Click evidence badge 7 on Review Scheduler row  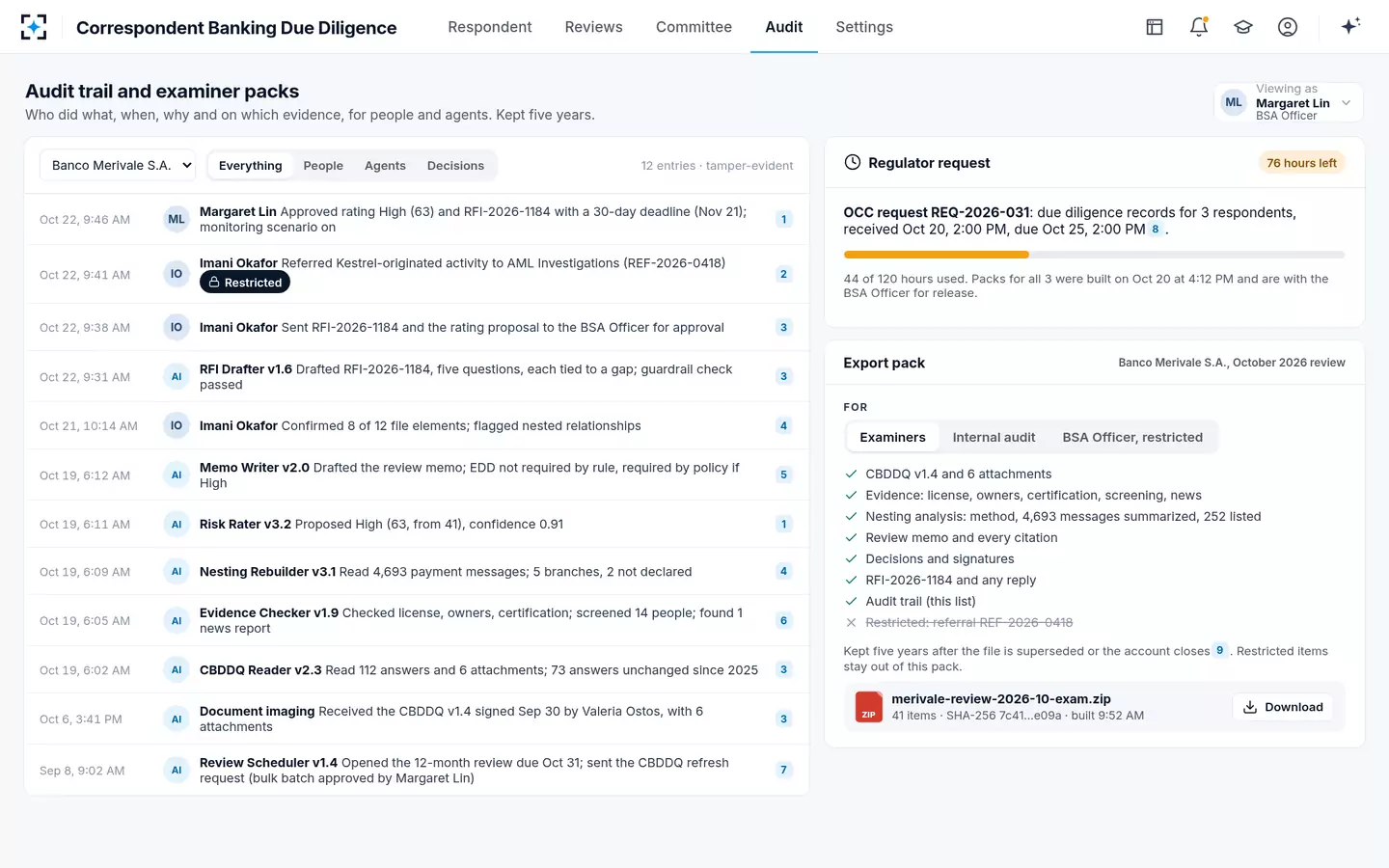point(784,770)
